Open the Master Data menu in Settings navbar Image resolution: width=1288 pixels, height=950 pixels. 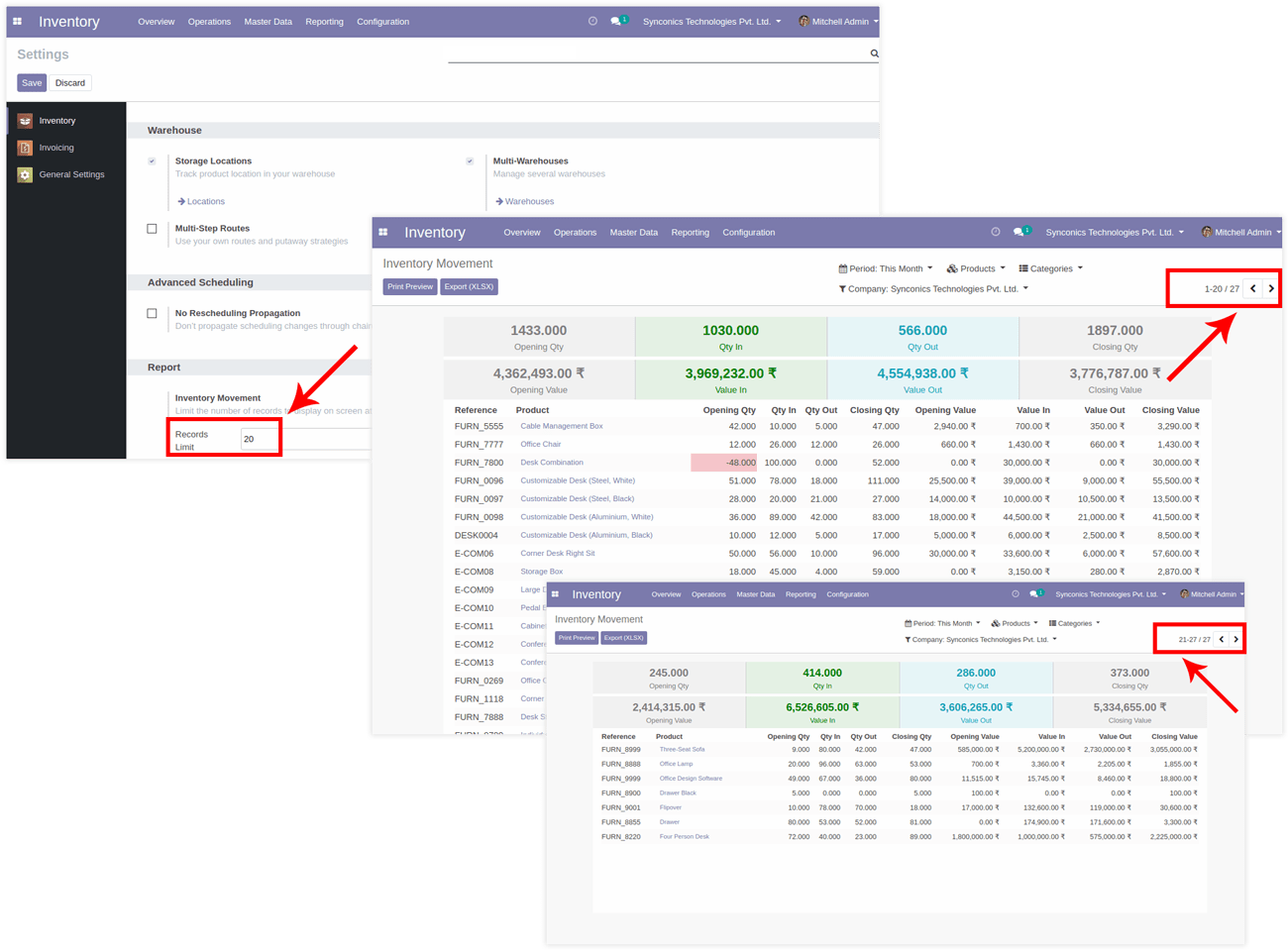click(x=268, y=22)
